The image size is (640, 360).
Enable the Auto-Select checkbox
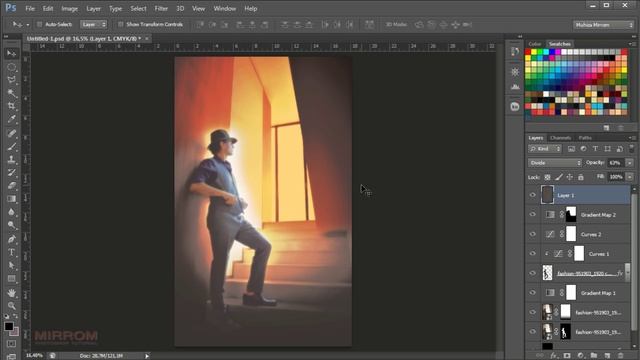click(x=40, y=24)
